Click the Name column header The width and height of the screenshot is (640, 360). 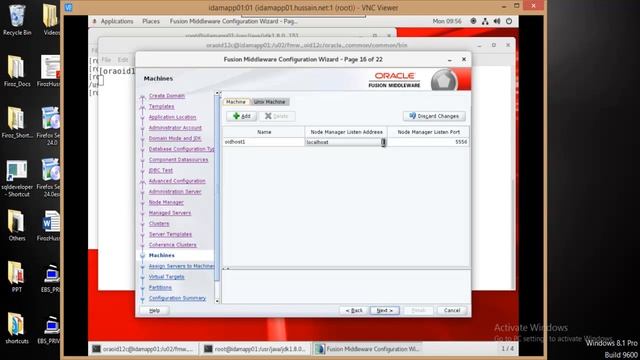(x=264, y=132)
